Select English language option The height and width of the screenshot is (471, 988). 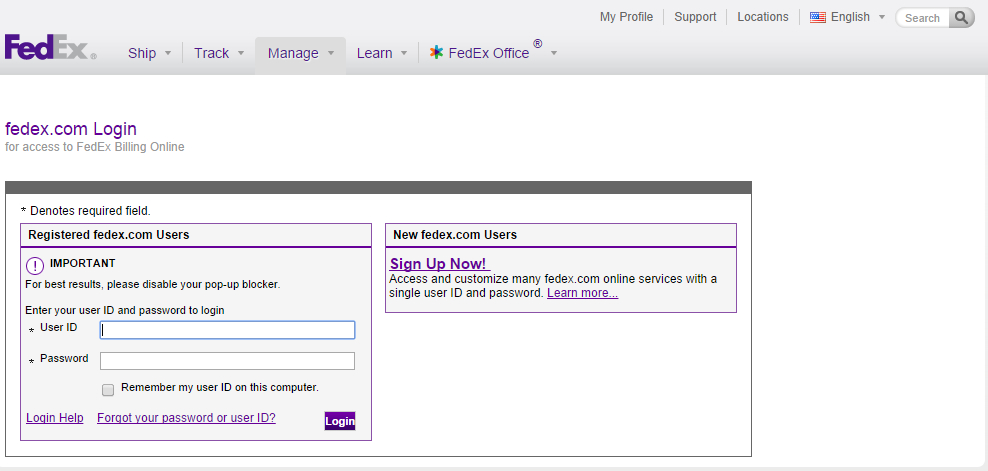pyautogui.click(x=850, y=17)
